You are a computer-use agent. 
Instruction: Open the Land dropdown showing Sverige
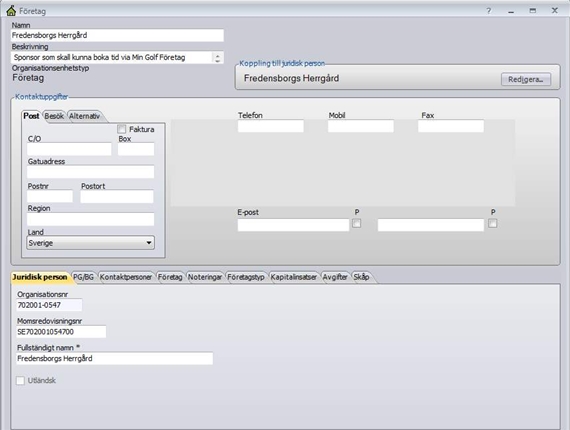click(91, 243)
